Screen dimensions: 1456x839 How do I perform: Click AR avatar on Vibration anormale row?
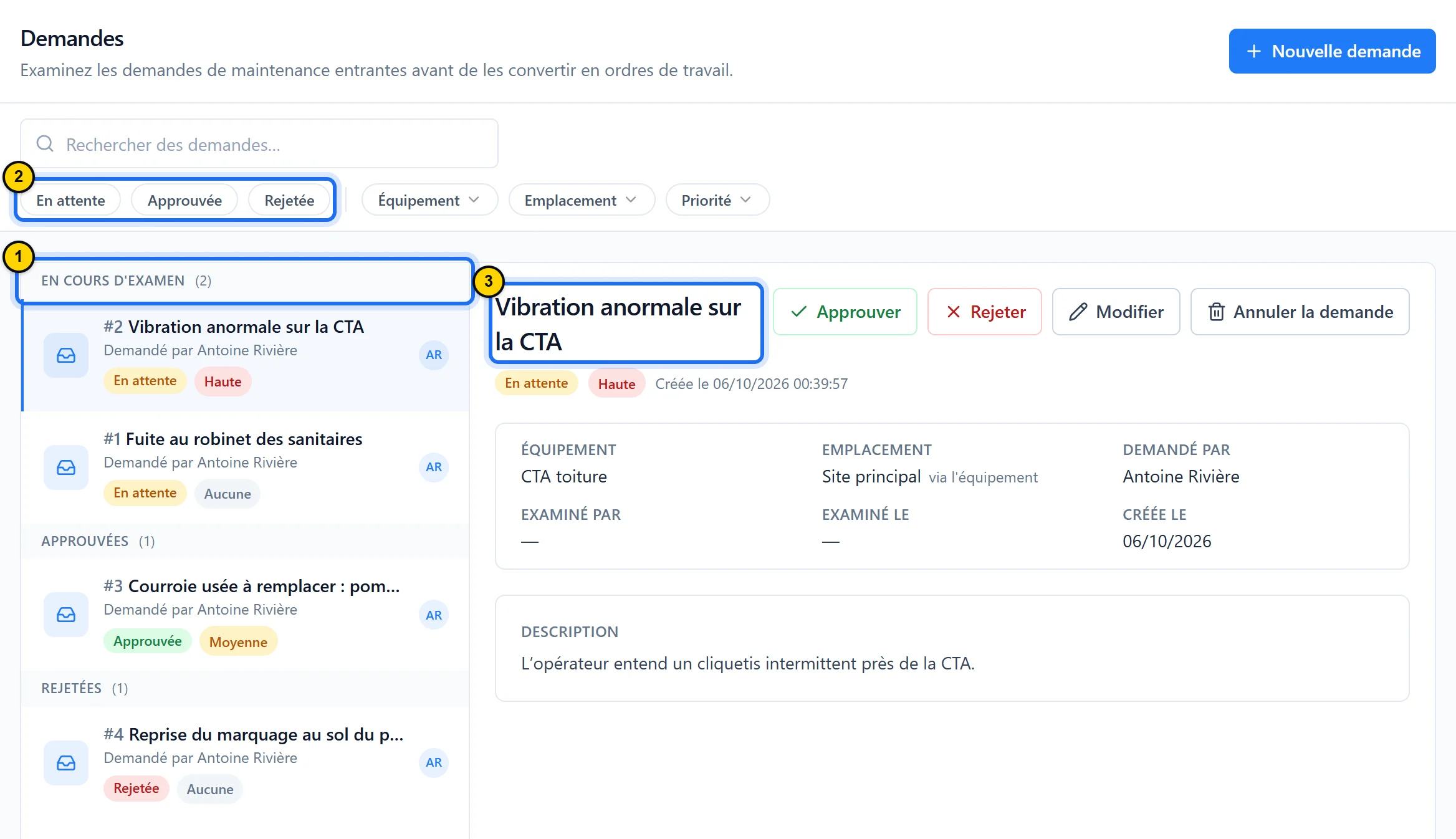(x=434, y=355)
